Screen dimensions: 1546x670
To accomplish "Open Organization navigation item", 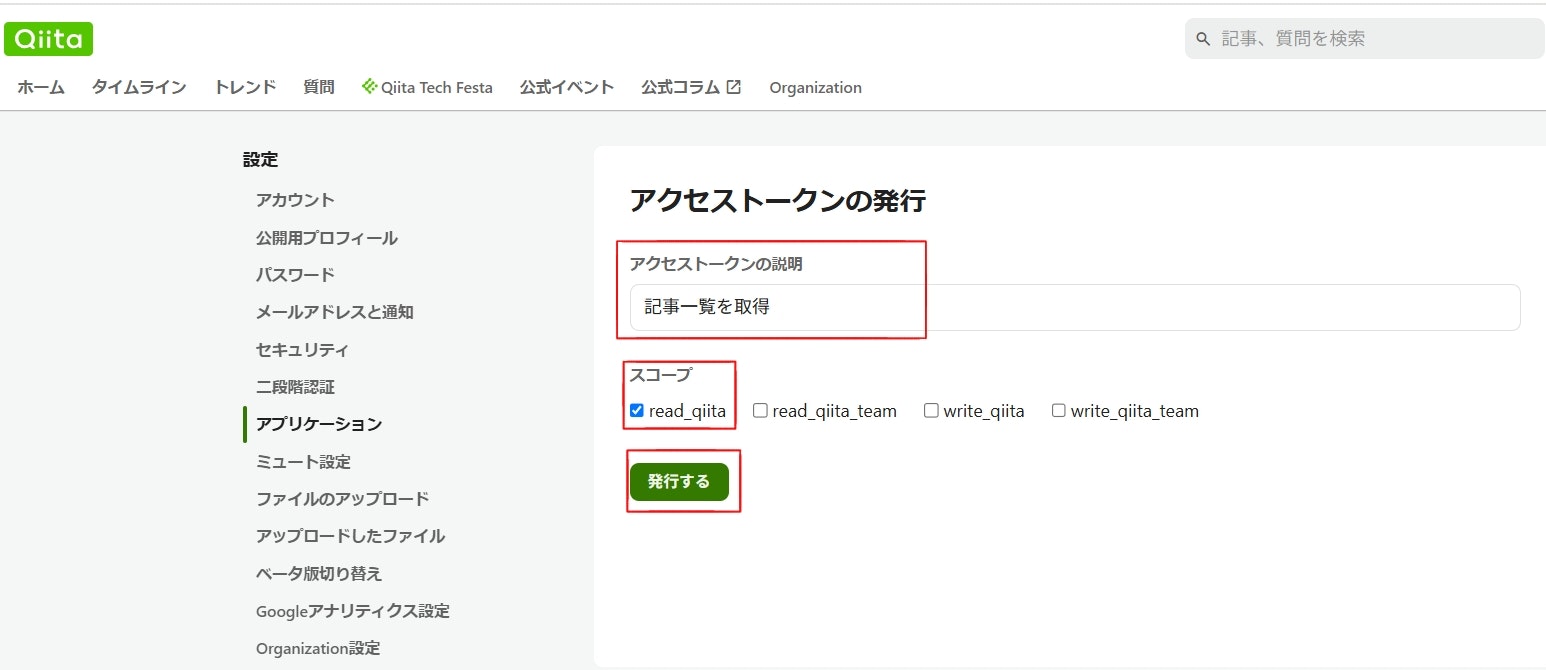I will (x=815, y=88).
